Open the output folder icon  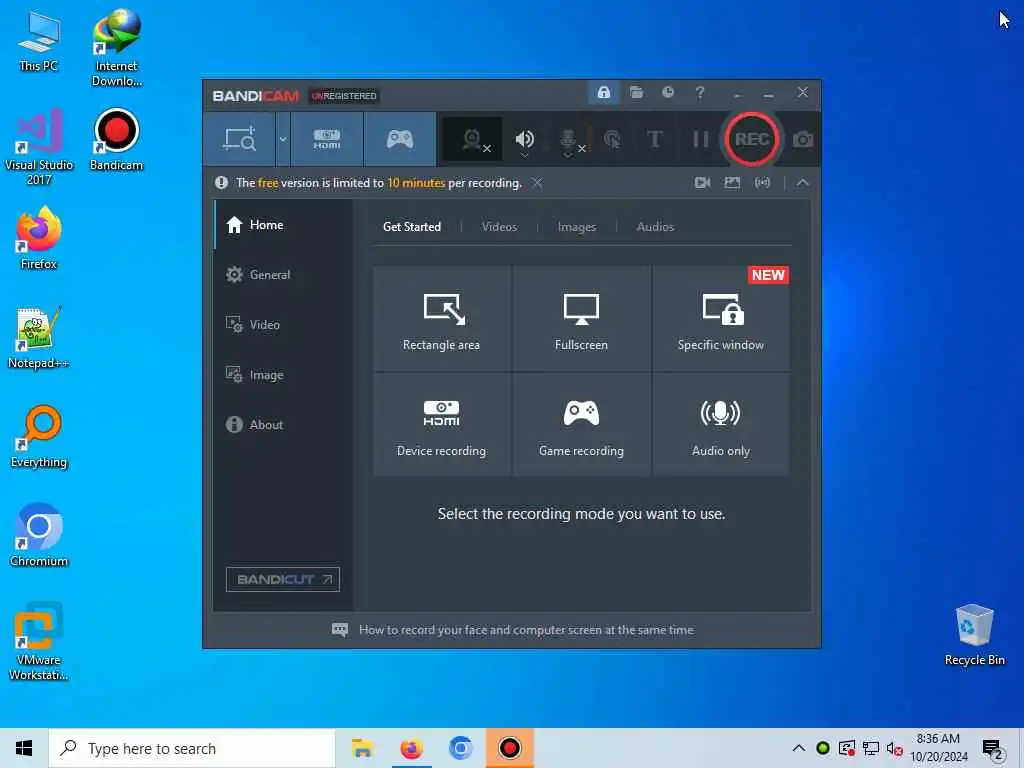tap(636, 92)
